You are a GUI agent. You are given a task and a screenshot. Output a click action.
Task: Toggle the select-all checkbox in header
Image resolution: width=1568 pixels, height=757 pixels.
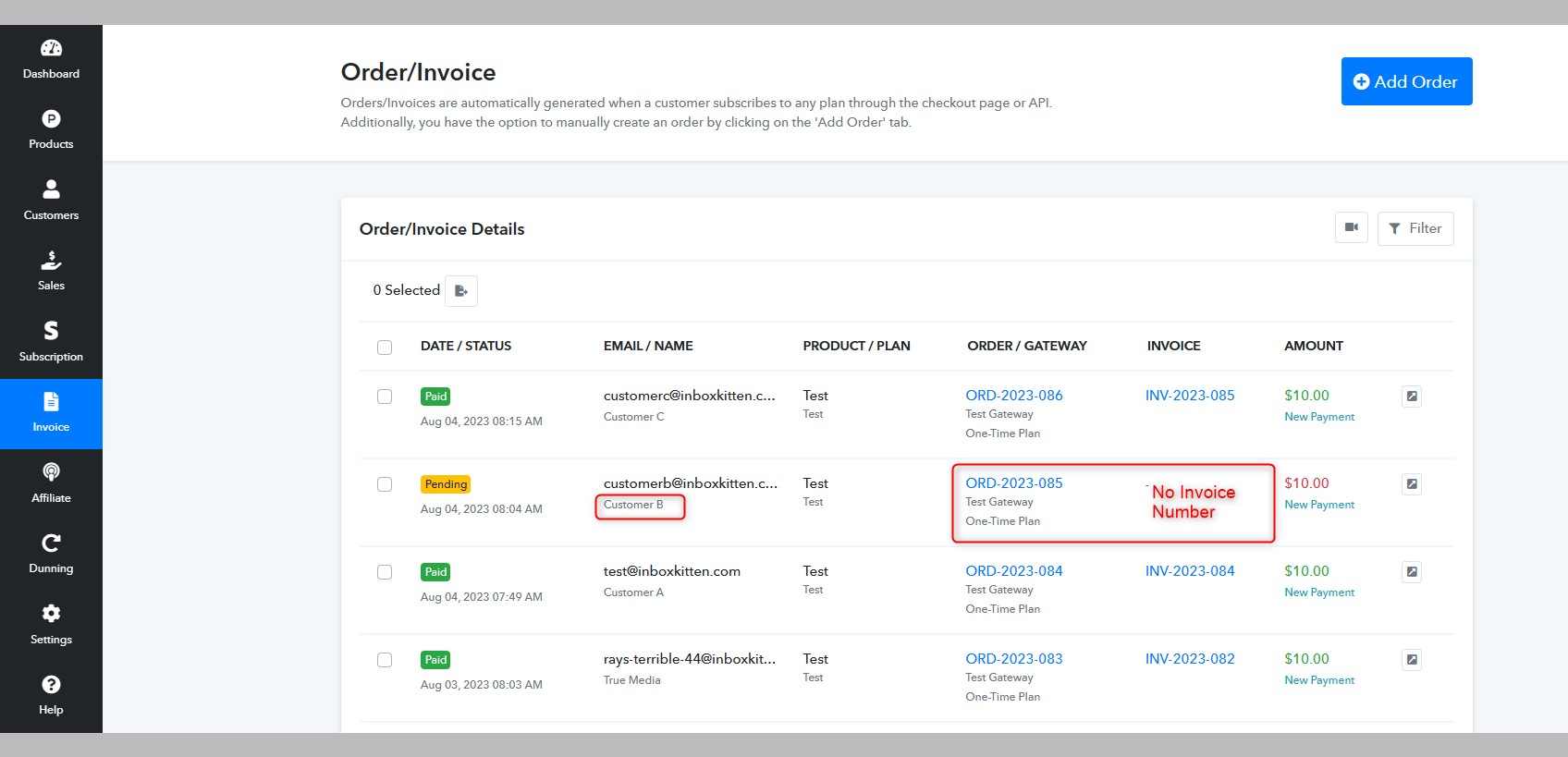385,348
